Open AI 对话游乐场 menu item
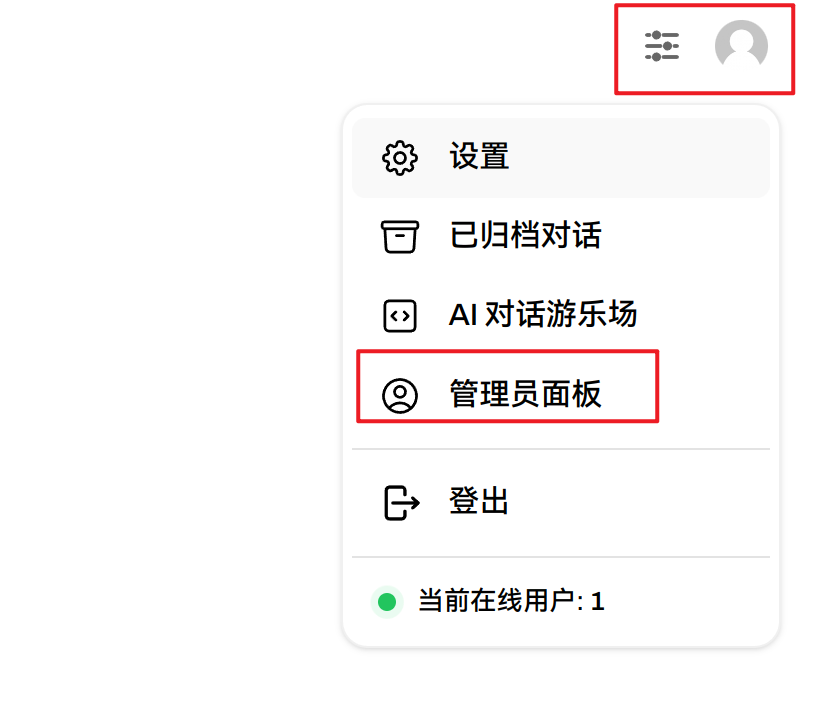The height and width of the screenshot is (717, 816). pos(542,315)
